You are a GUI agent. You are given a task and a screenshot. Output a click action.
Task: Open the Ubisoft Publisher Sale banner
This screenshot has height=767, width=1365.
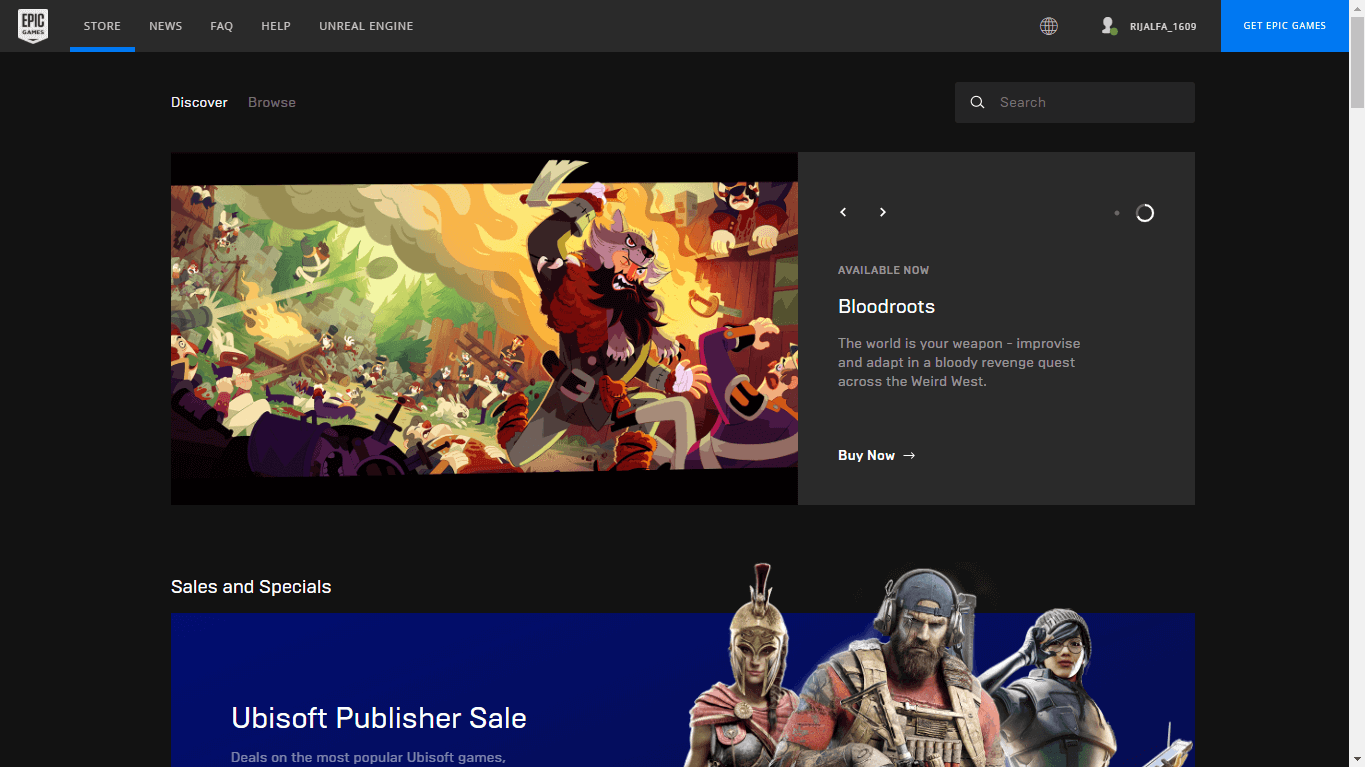683,690
